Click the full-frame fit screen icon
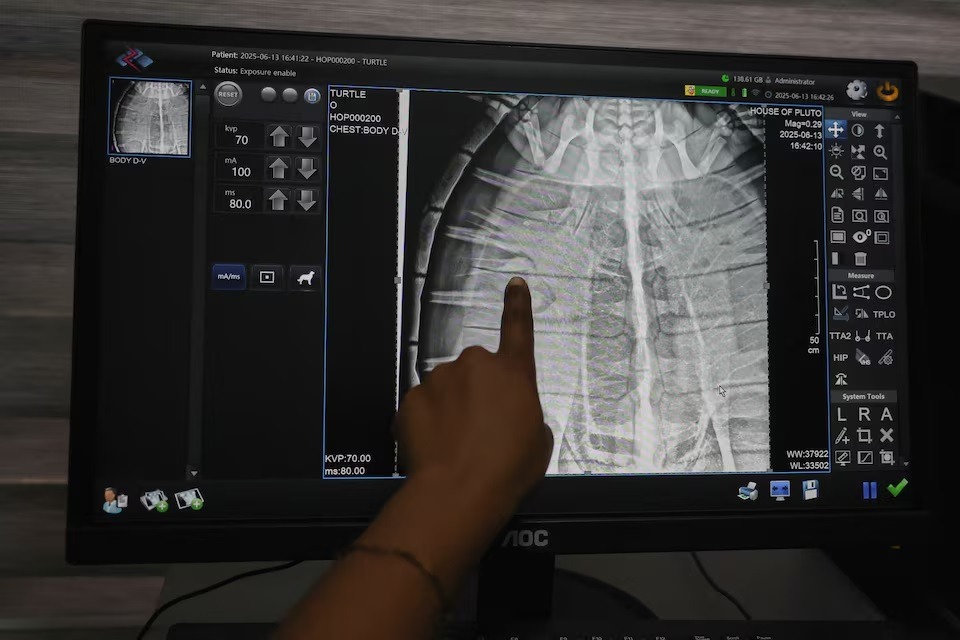This screenshot has height=640, width=960. (880, 174)
